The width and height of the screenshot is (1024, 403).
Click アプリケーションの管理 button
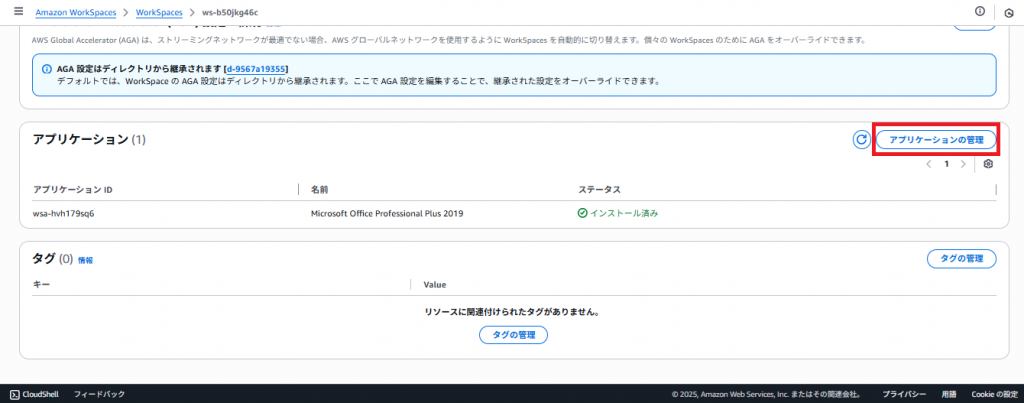coord(936,140)
